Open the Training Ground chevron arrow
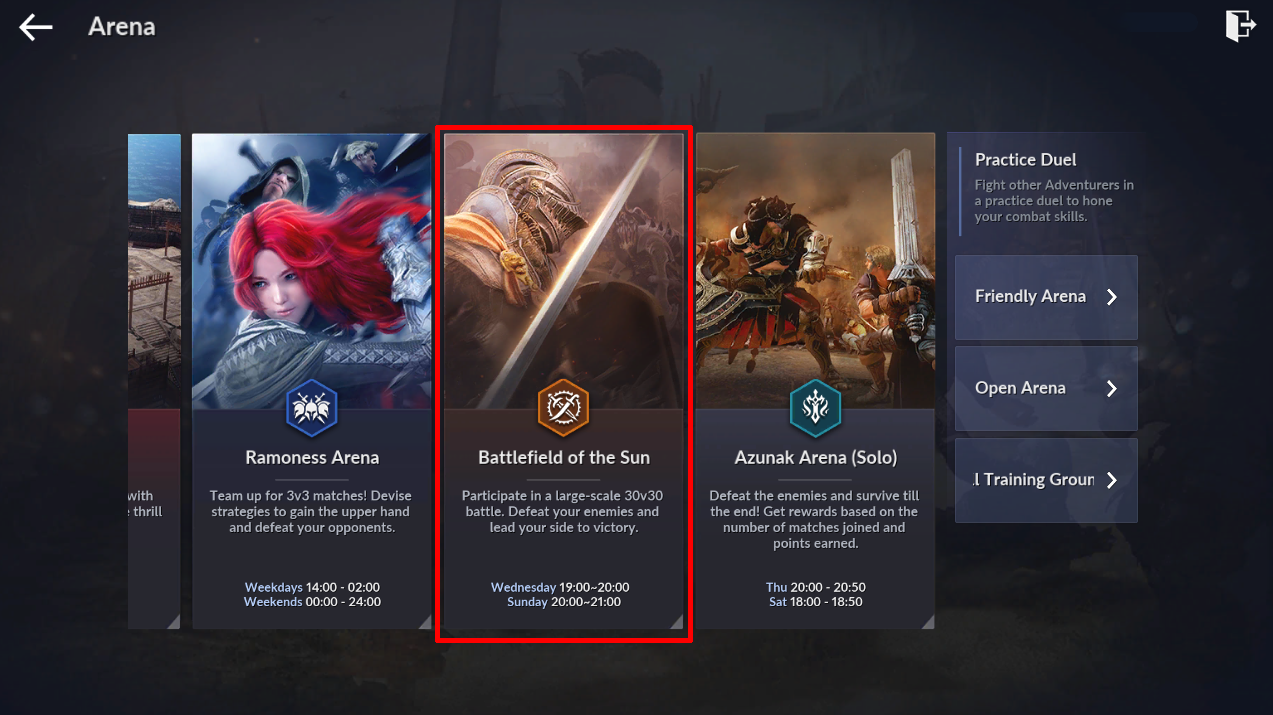The height and width of the screenshot is (715, 1273). (1111, 480)
